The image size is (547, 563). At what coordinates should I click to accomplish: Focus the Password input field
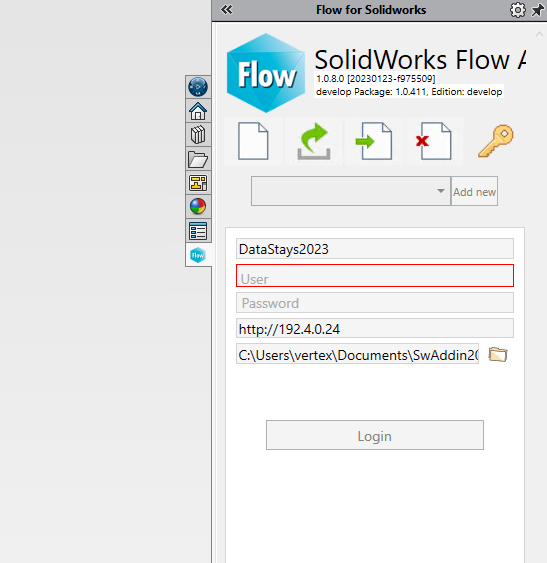click(x=375, y=303)
